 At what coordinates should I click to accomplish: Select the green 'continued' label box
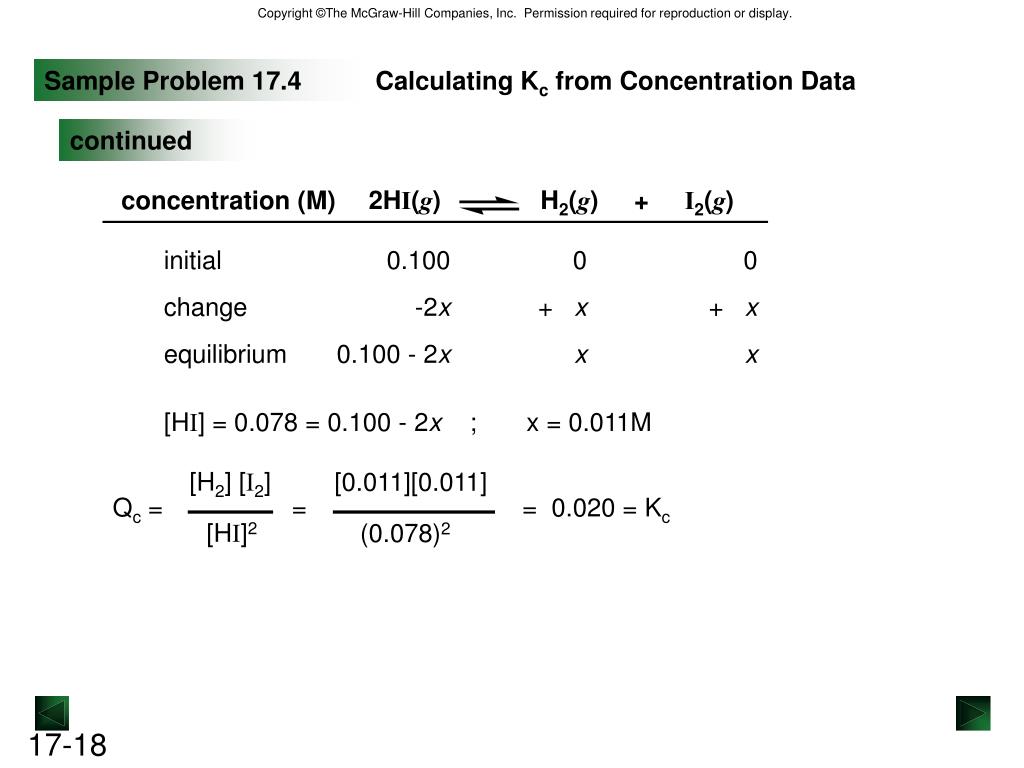pos(150,140)
